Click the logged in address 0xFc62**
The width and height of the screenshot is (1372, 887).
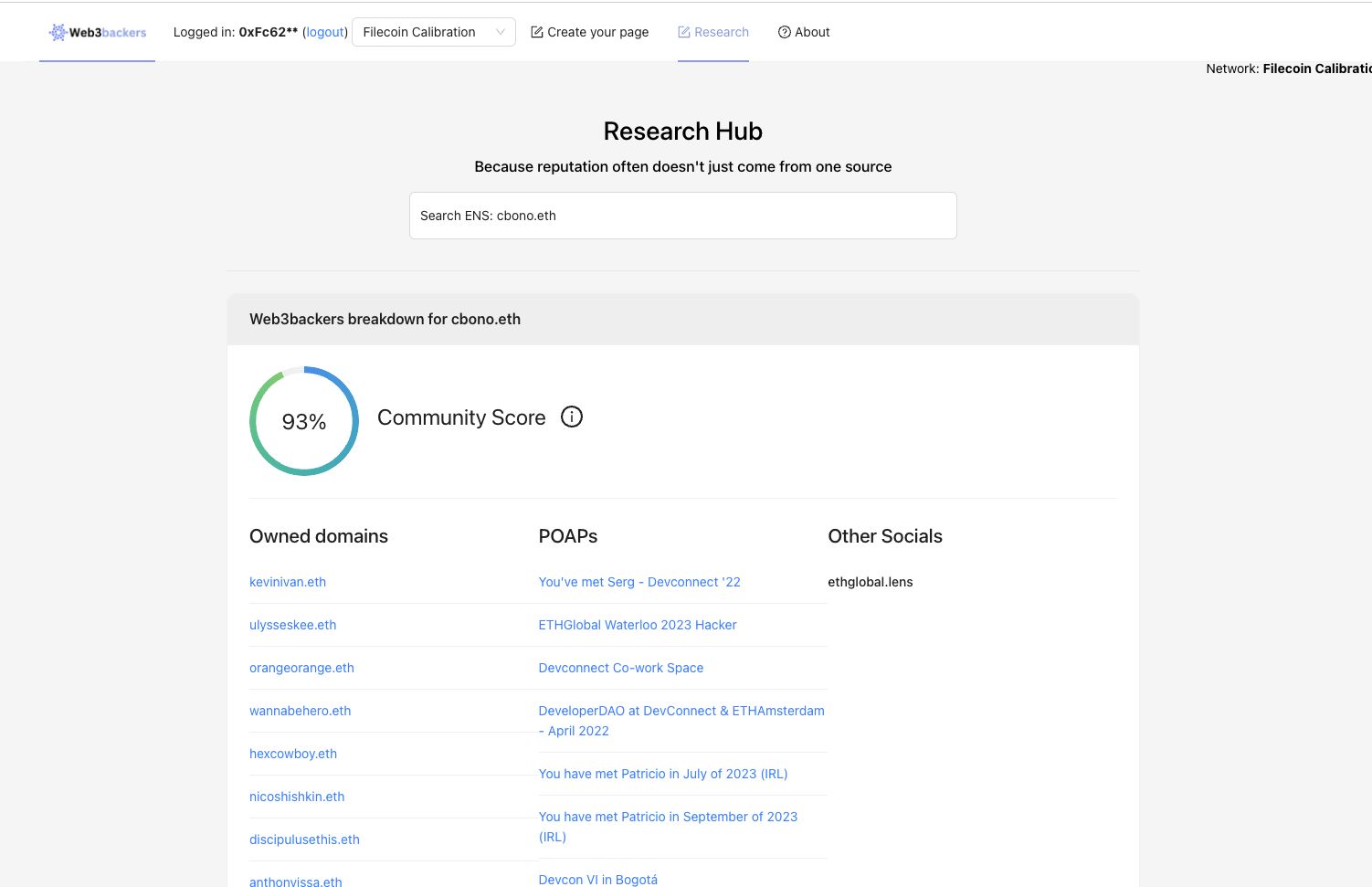(269, 32)
